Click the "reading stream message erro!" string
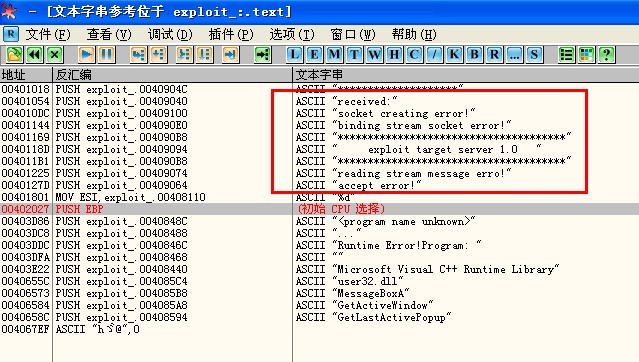The height and width of the screenshot is (362, 639). 422,173
